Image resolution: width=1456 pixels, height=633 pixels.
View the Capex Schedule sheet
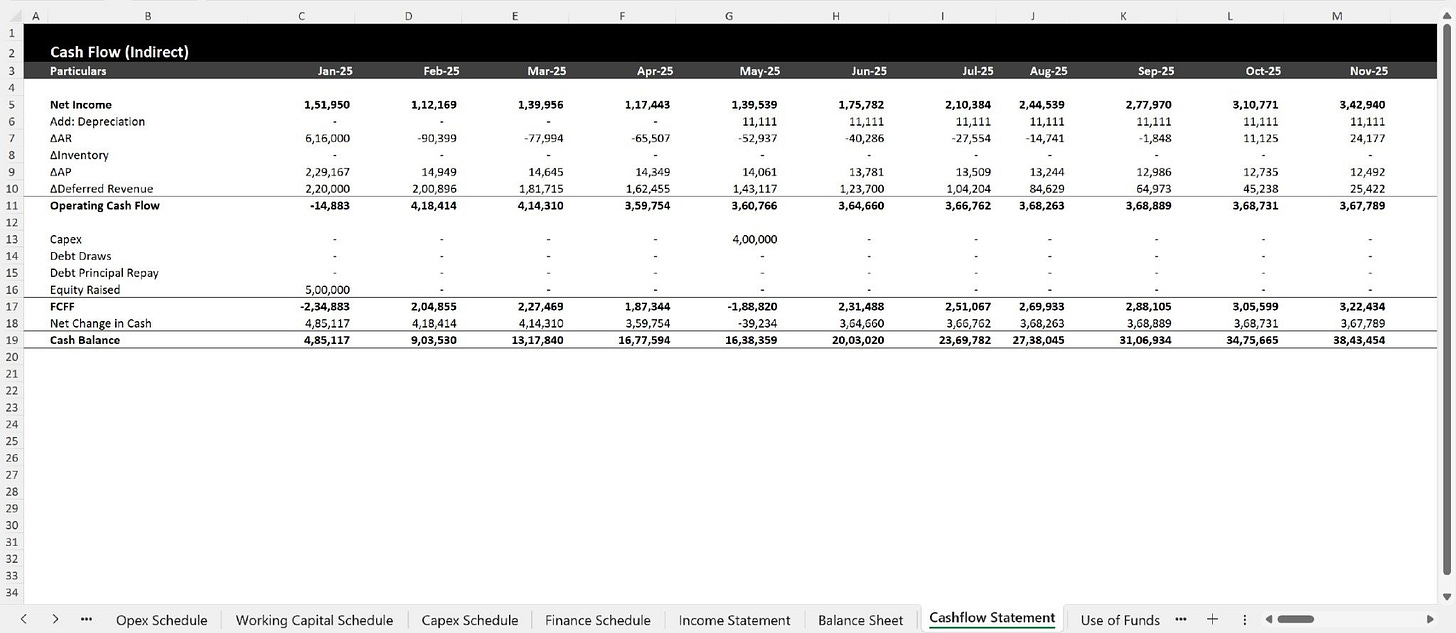coord(469,620)
